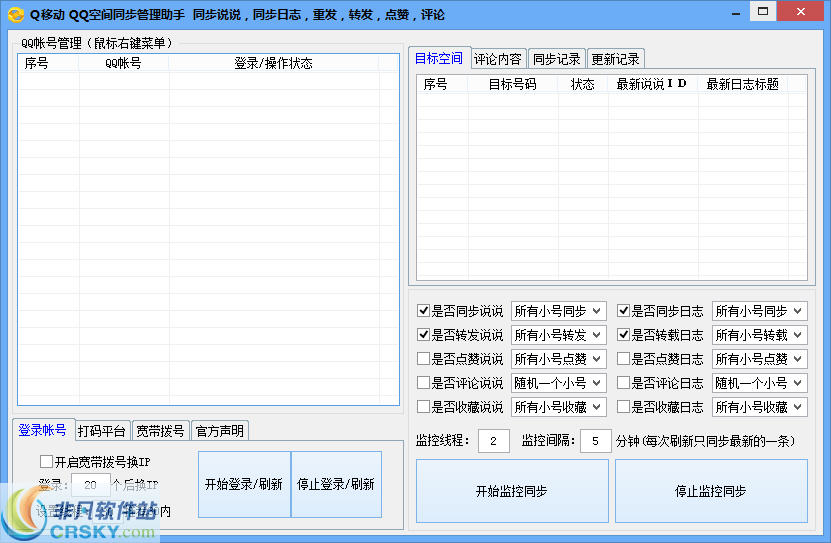Image resolution: width=831 pixels, height=543 pixels.
Task: Open the 所有小号同步 dropdown for 日志
Action: [x=759, y=311]
